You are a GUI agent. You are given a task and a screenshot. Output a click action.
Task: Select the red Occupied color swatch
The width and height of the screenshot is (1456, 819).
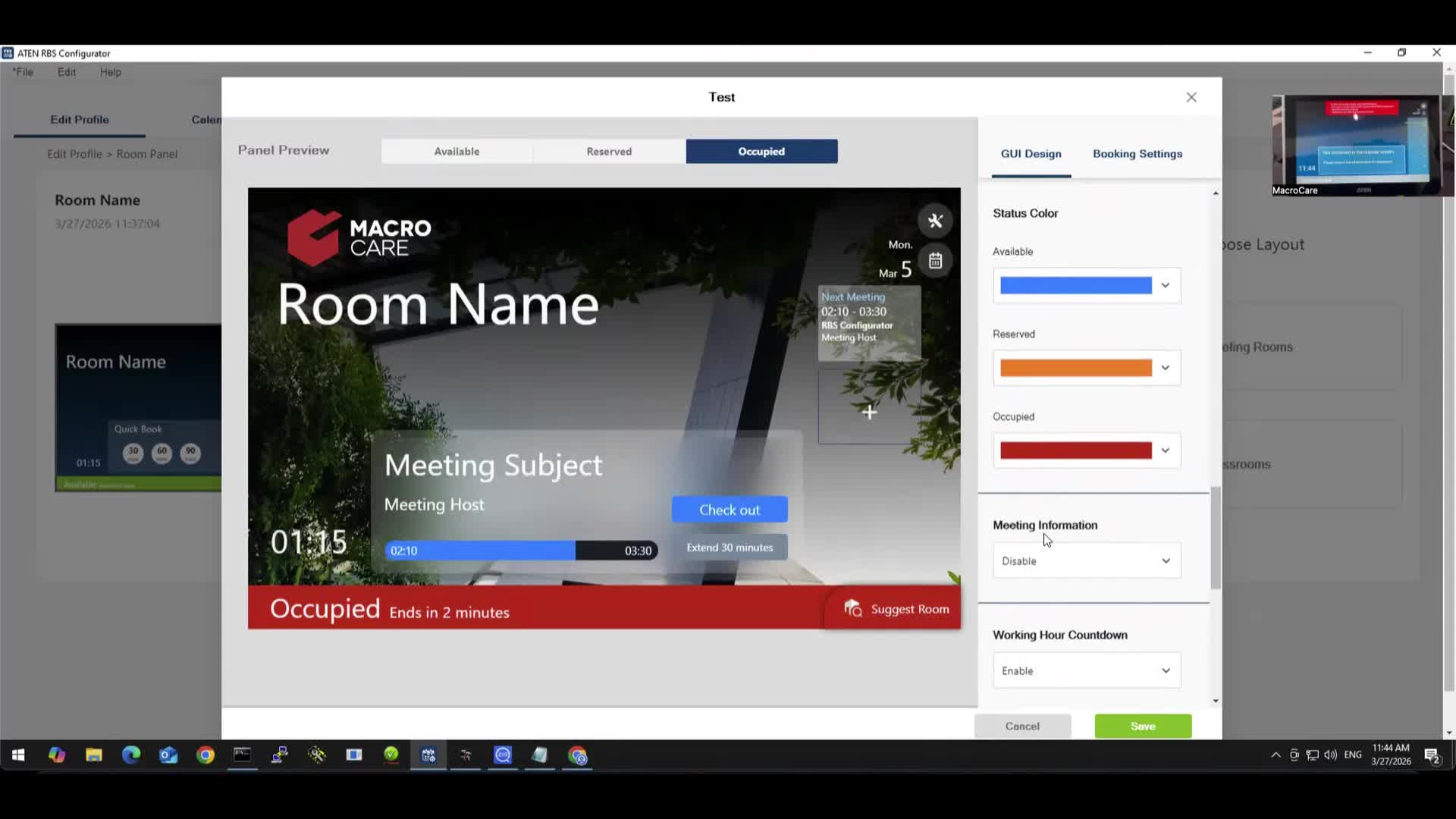coord(1075,450)
